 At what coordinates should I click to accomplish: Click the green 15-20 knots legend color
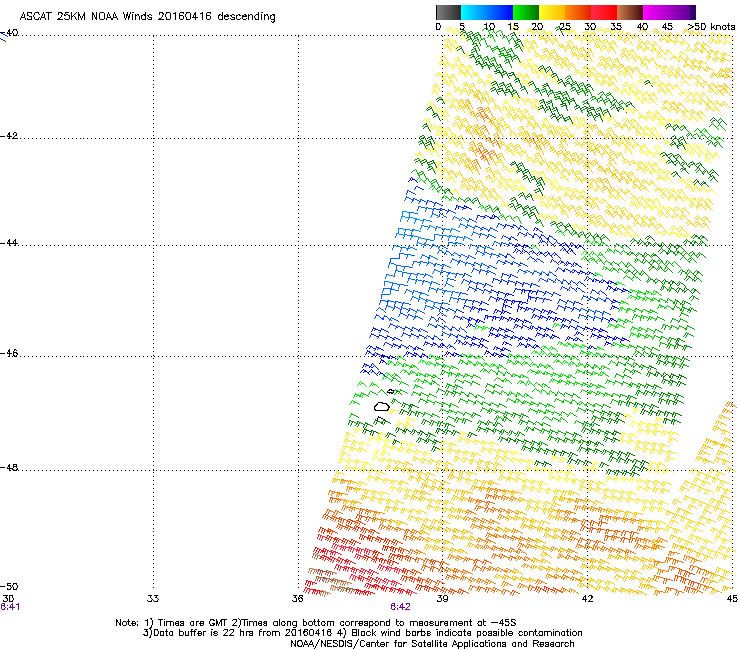pos(526,12)
